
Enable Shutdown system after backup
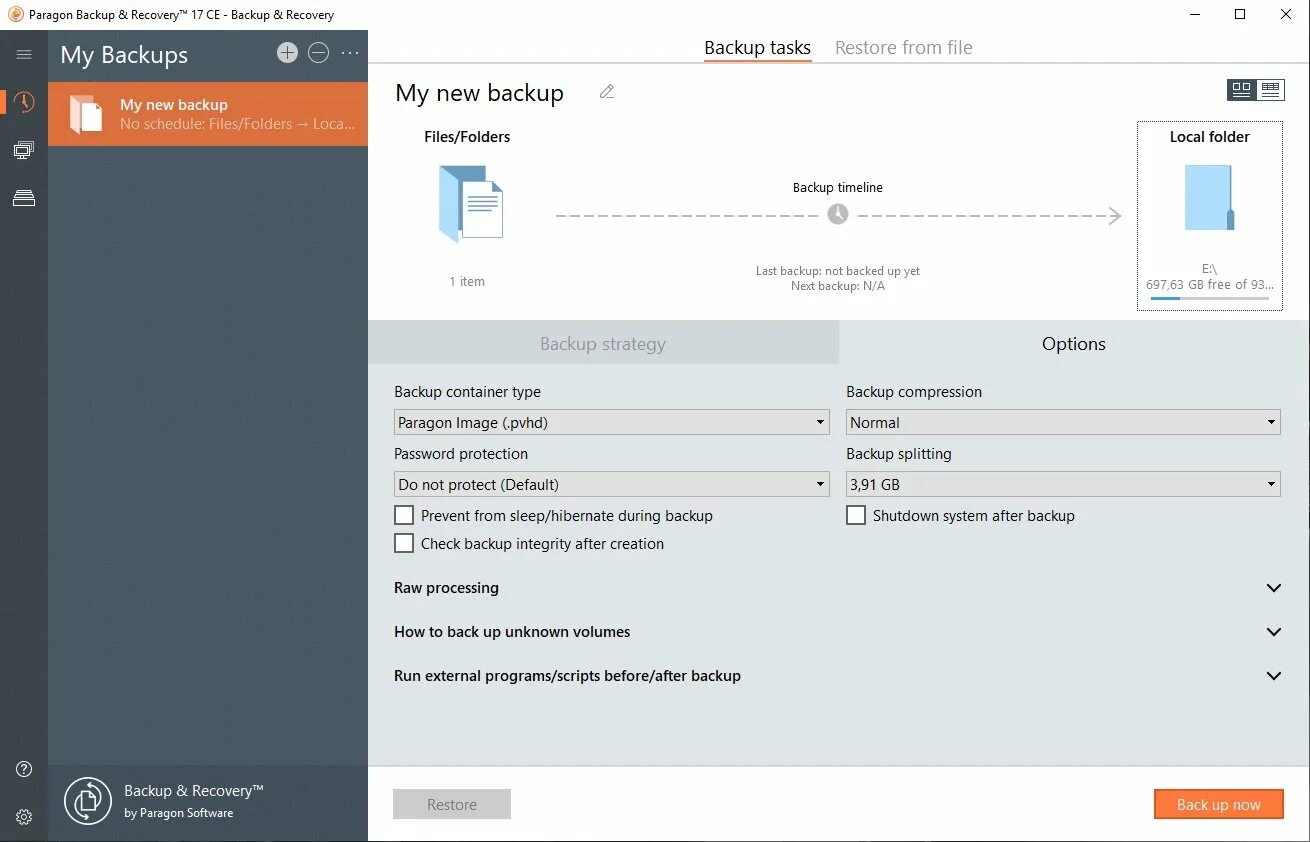coord(856,515)
